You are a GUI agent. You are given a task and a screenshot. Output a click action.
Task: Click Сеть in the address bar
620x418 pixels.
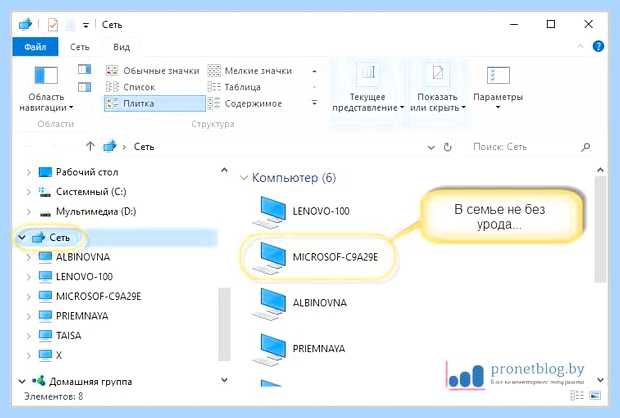[x=144, y=147]
